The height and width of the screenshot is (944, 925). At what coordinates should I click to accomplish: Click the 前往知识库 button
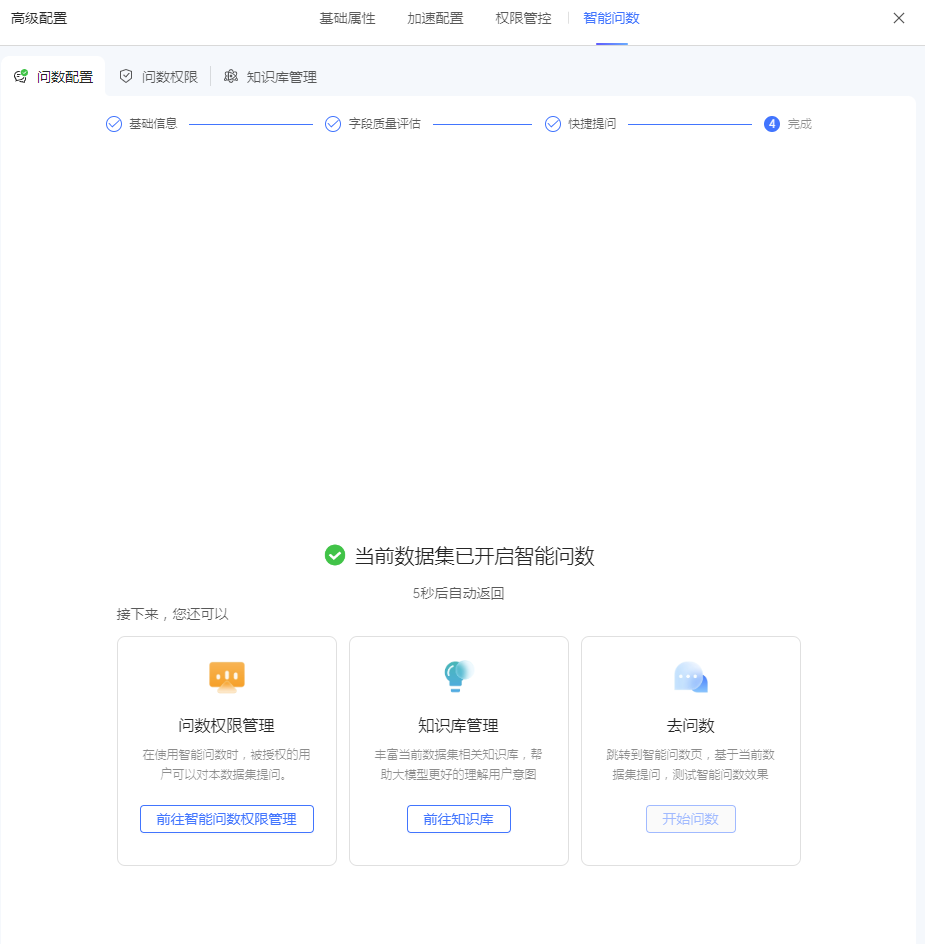pyautogui.click(x=459, y=819)
